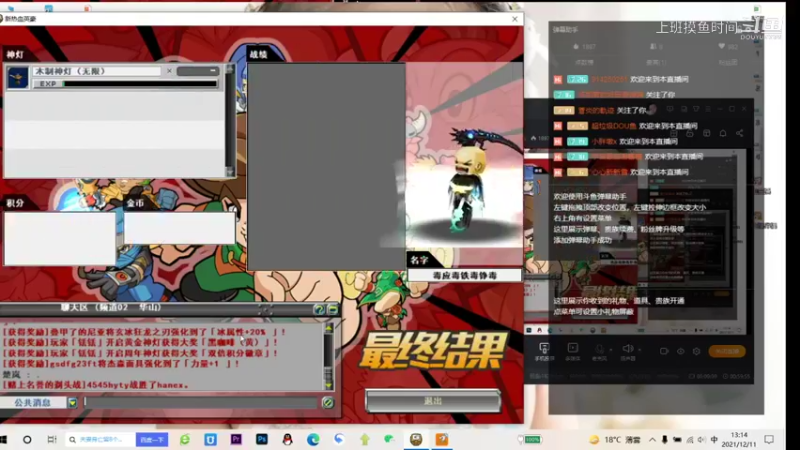
Task: Open the 公共消息 channel dropdown arrow
Action: (x=72, y=403)
